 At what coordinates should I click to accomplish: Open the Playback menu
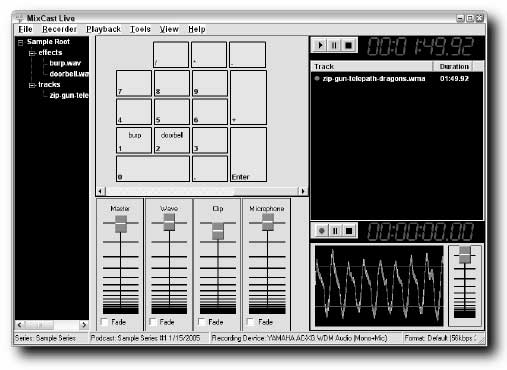pyautogui.click(x=103, y=29)
